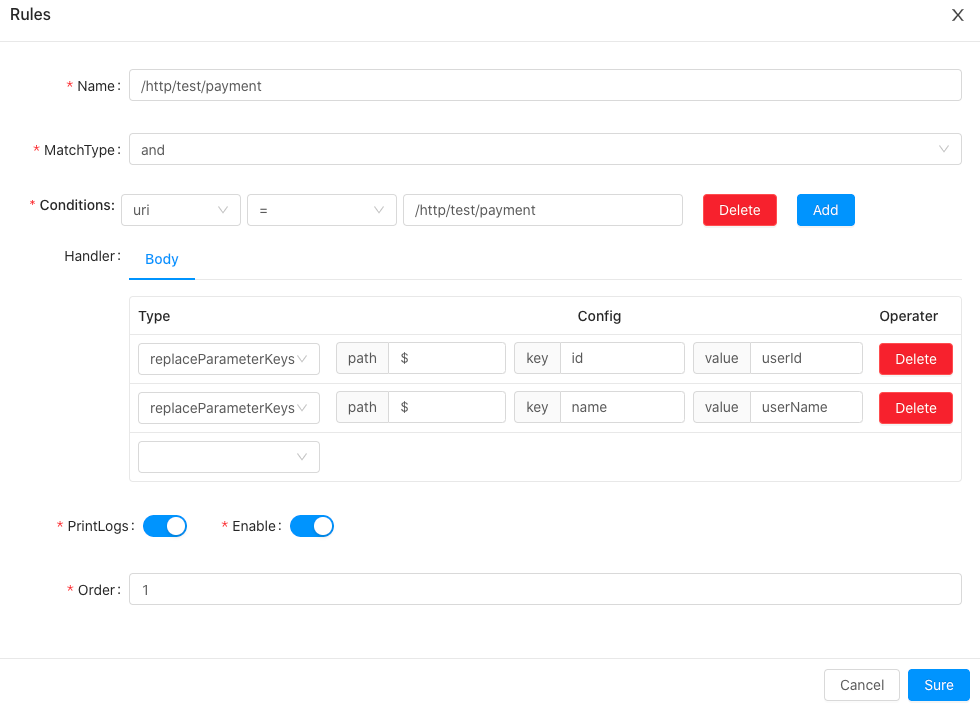Switch to the Body tab
This screenshot has width=980, height=704.
162,259
